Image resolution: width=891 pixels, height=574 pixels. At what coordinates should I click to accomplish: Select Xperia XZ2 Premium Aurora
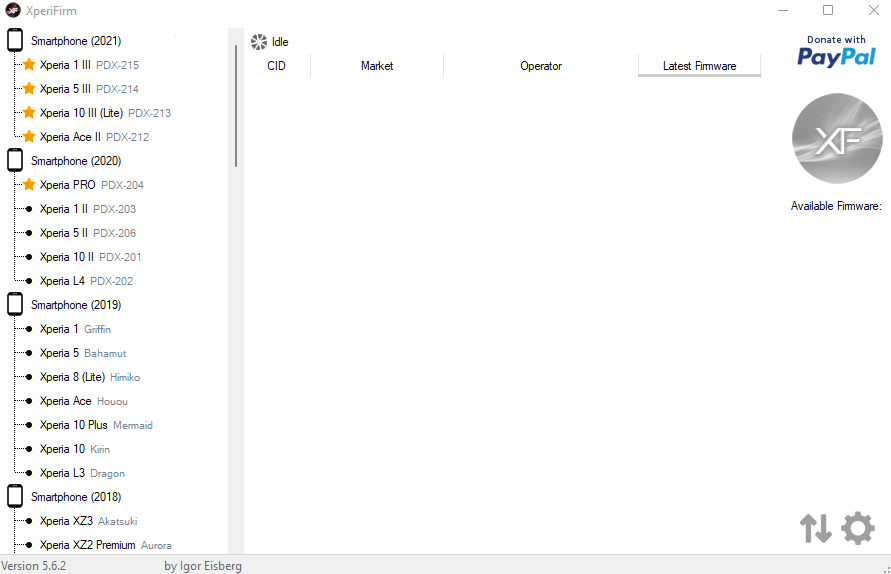tap(106, 545)
